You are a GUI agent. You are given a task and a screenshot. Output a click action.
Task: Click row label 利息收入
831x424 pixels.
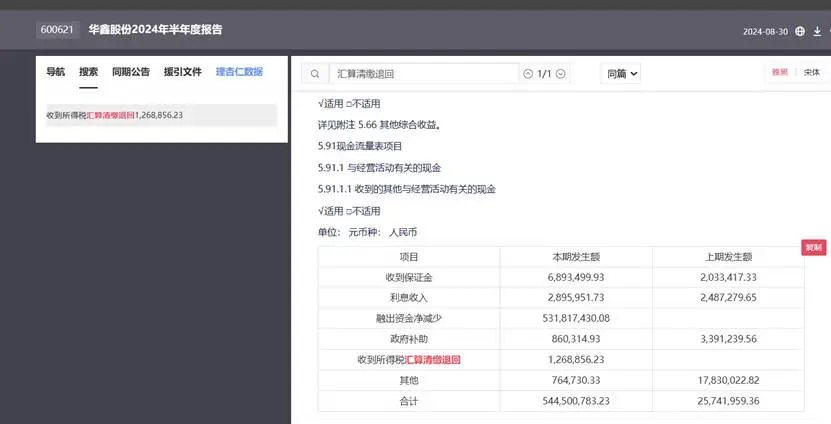coord(409,298)
